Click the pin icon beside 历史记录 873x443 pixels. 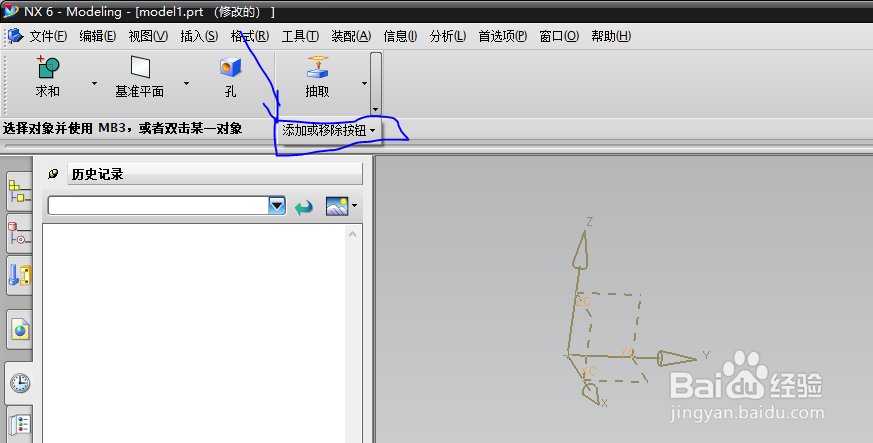53,174
